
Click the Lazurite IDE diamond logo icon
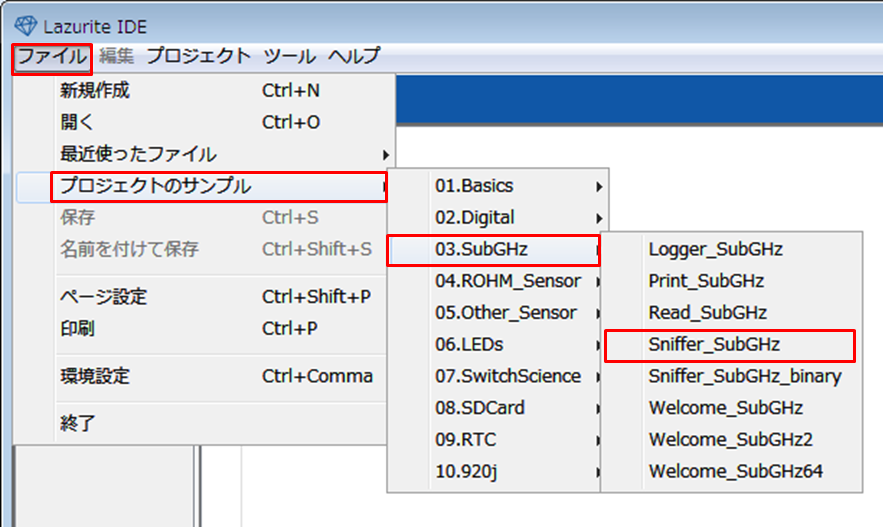(x=24, y=25)
